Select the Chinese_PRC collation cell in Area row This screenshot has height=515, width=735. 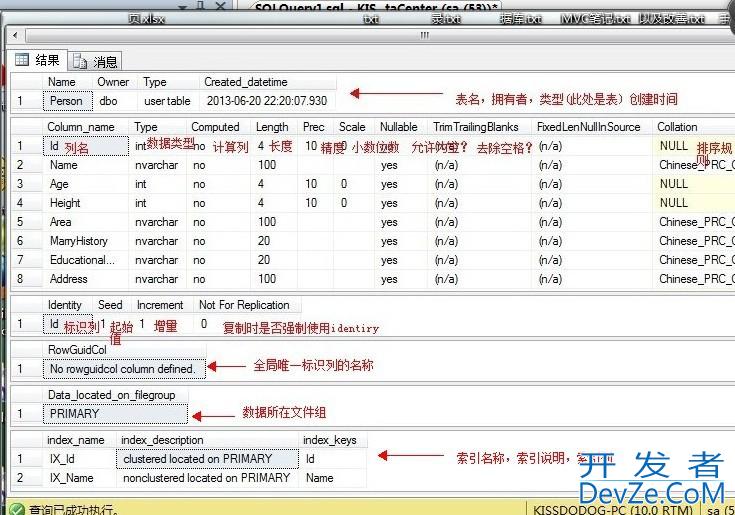point(693,222)
